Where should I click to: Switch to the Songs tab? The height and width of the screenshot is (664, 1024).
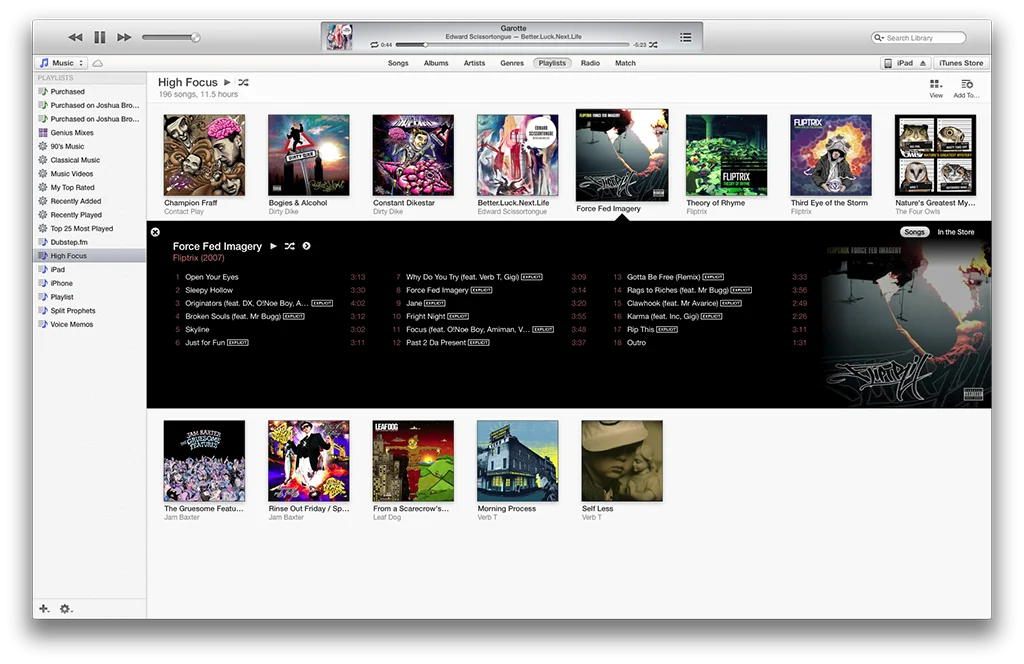coord(398,63)
